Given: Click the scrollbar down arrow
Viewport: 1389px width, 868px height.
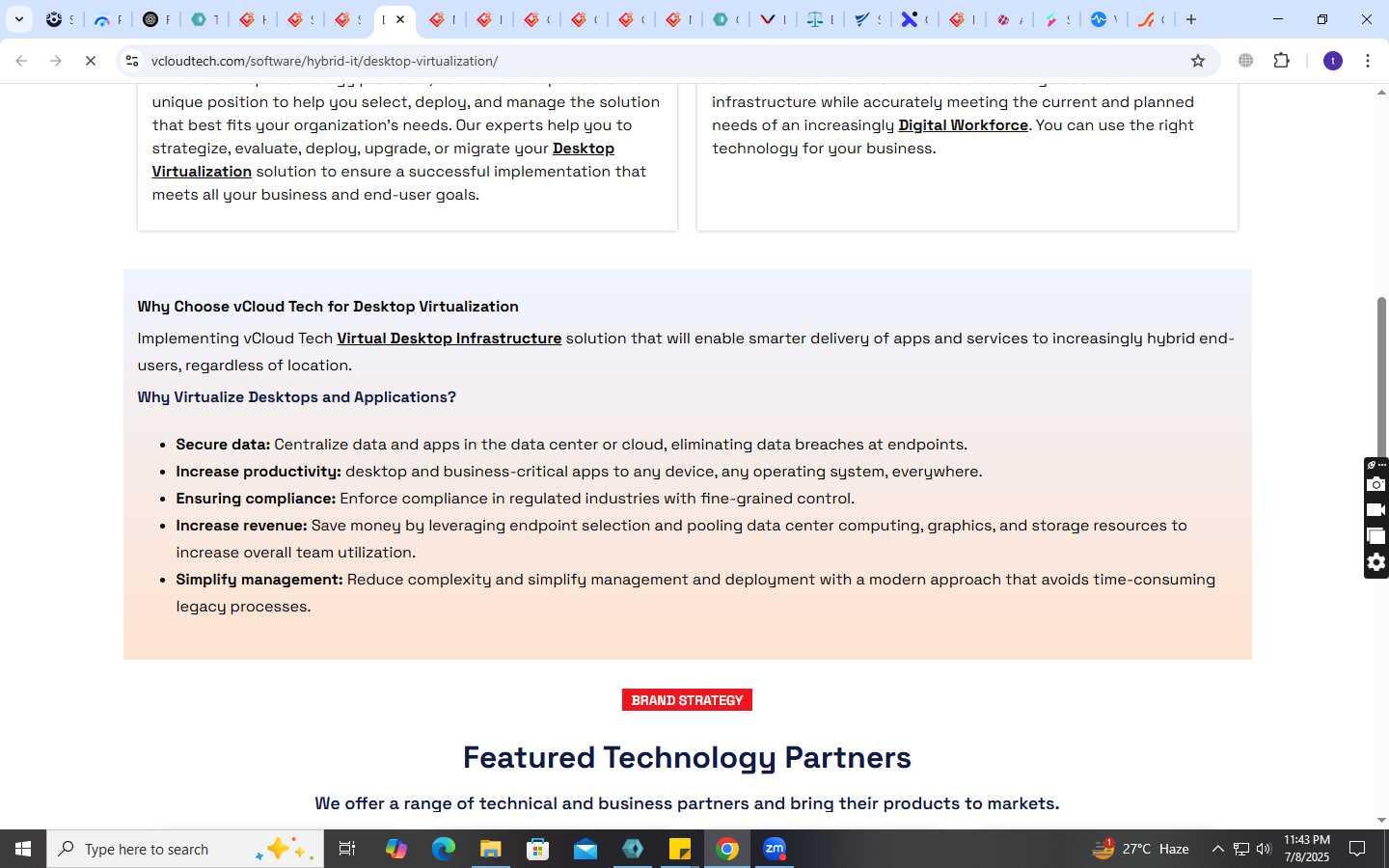Looking at the screenshot, I should click(x=1381, y=821).
